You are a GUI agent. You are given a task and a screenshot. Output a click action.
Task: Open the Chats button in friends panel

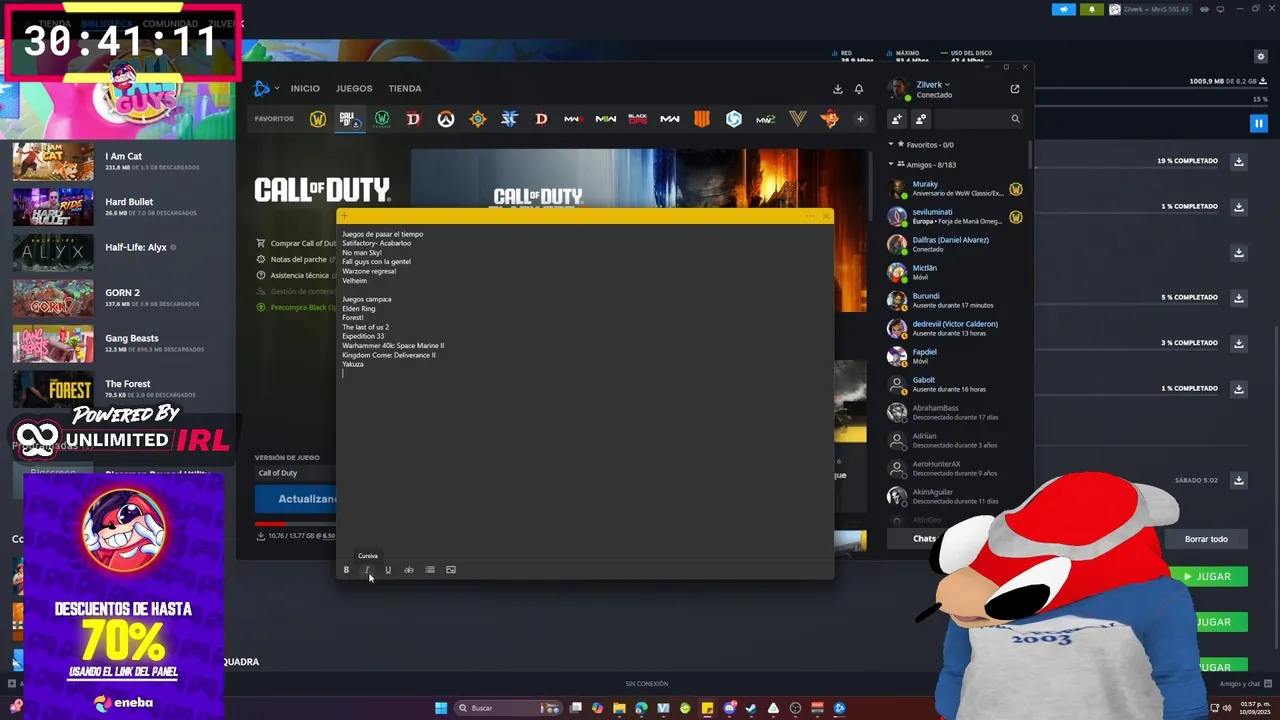point(924,539)
